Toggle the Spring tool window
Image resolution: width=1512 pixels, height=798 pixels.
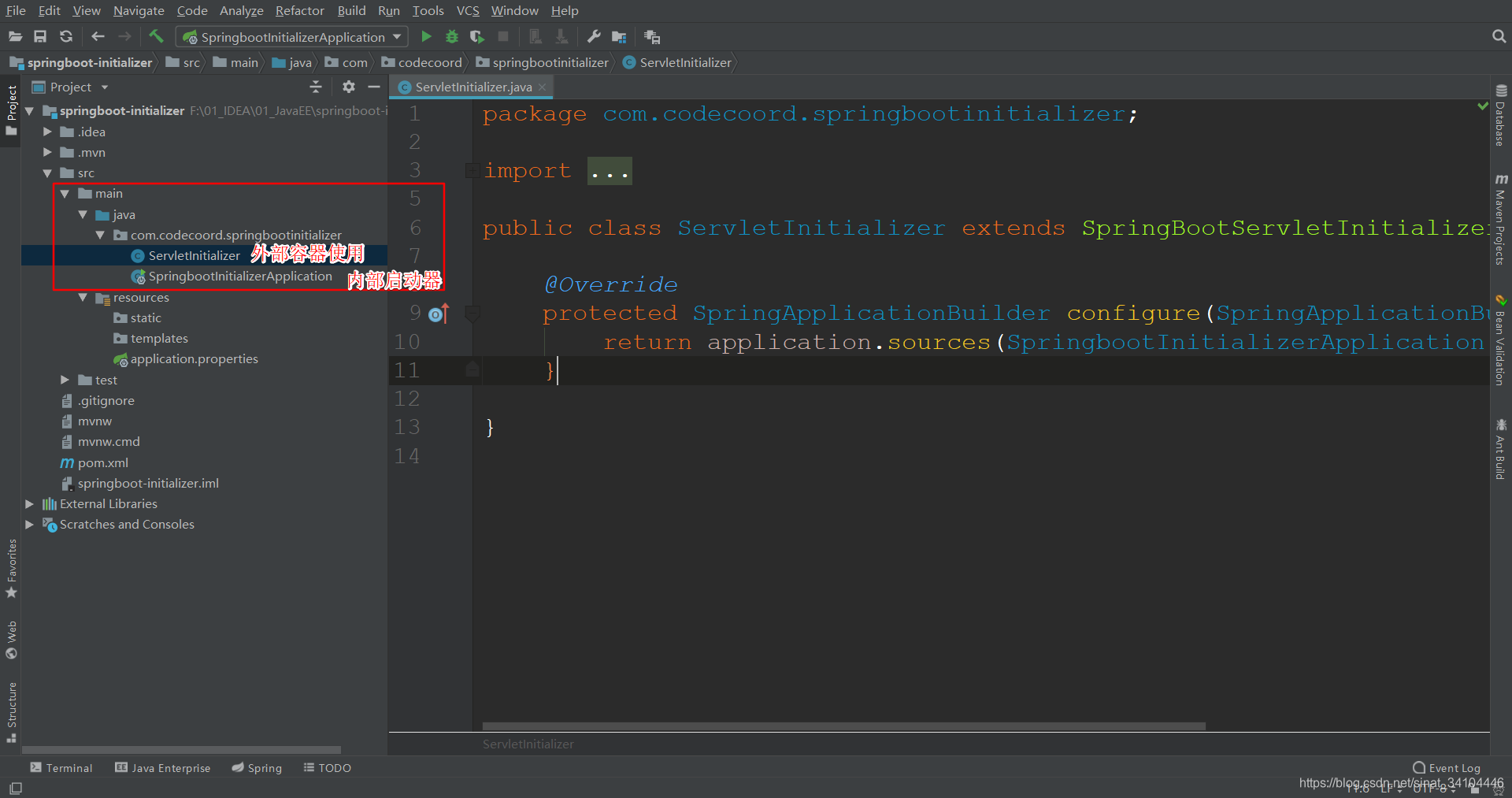(x=256, y=767)
